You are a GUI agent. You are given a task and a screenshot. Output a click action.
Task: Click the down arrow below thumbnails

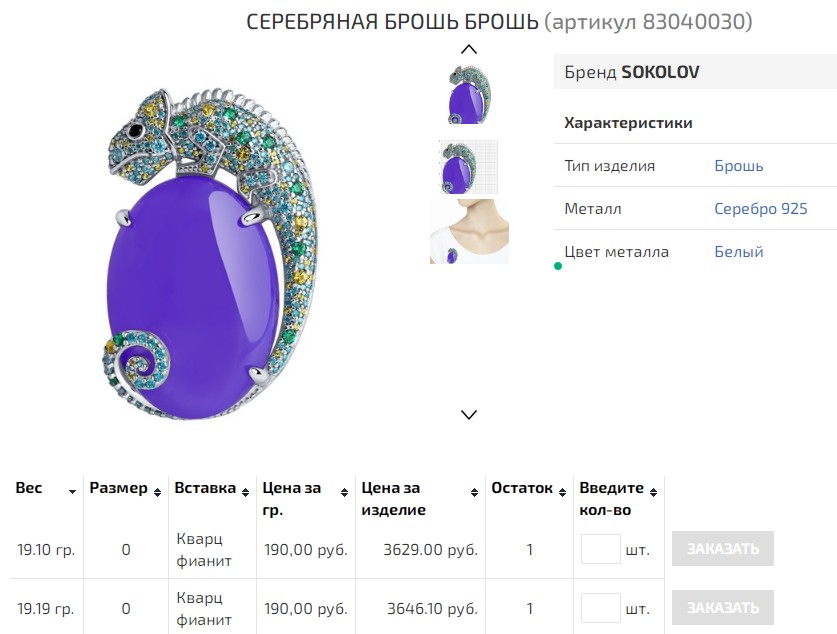coord(469,414)
